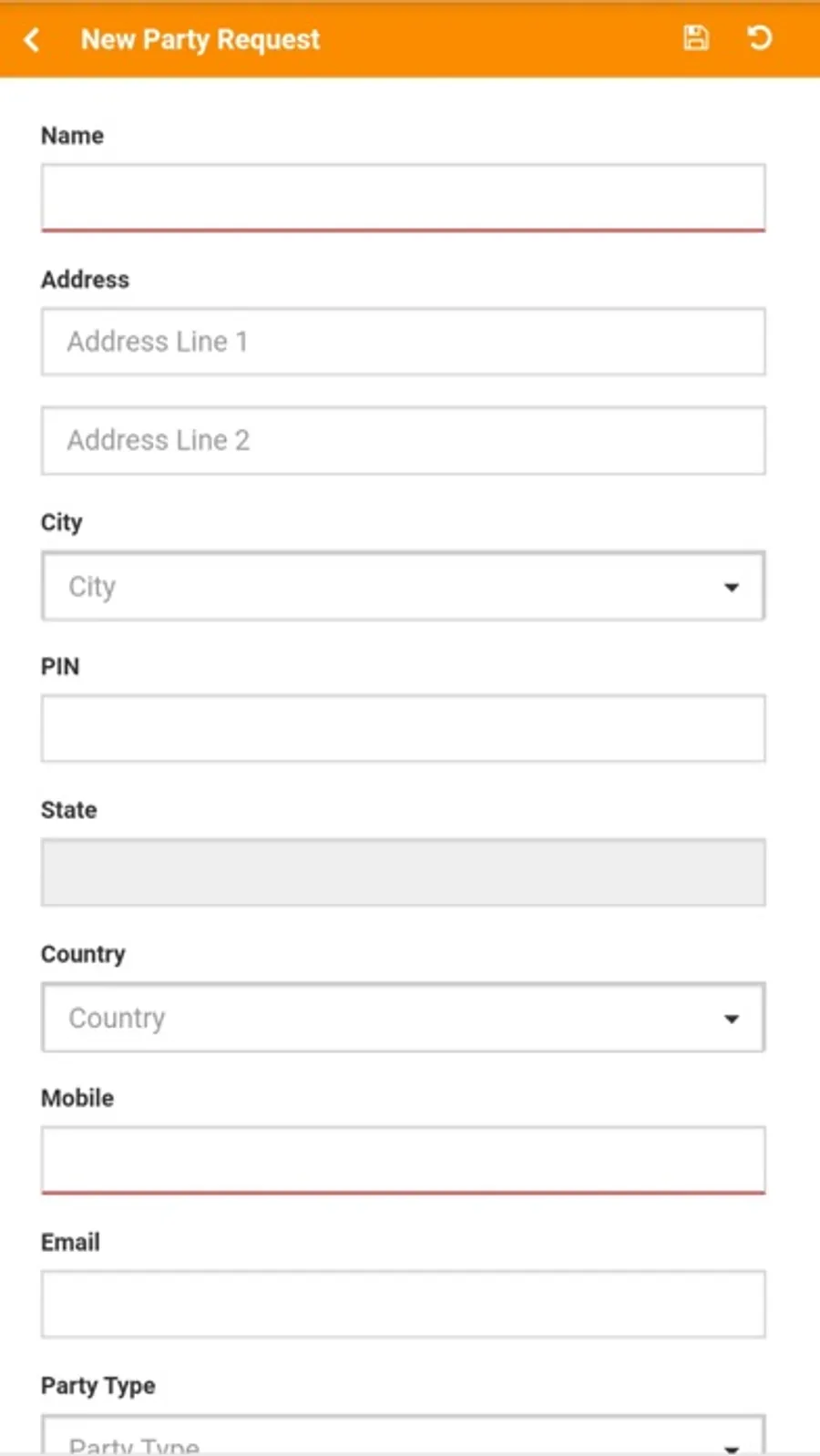Go back using the header arrow

(x=32, y=39)
